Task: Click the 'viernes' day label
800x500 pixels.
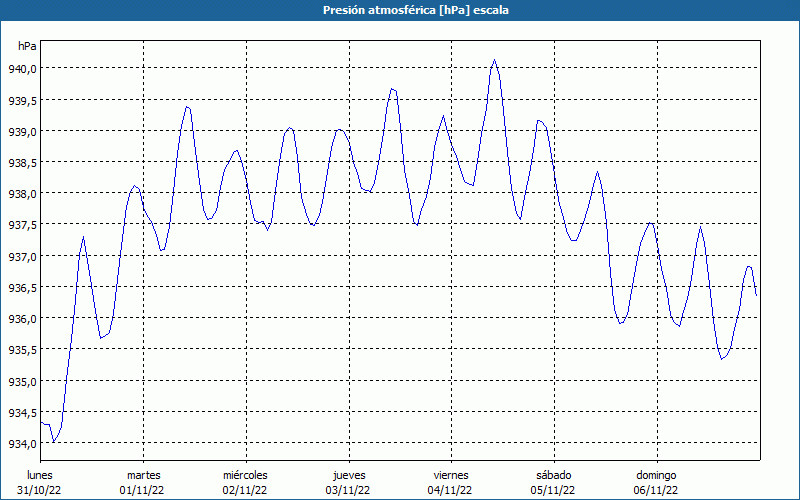Action: tap(451, 475)
